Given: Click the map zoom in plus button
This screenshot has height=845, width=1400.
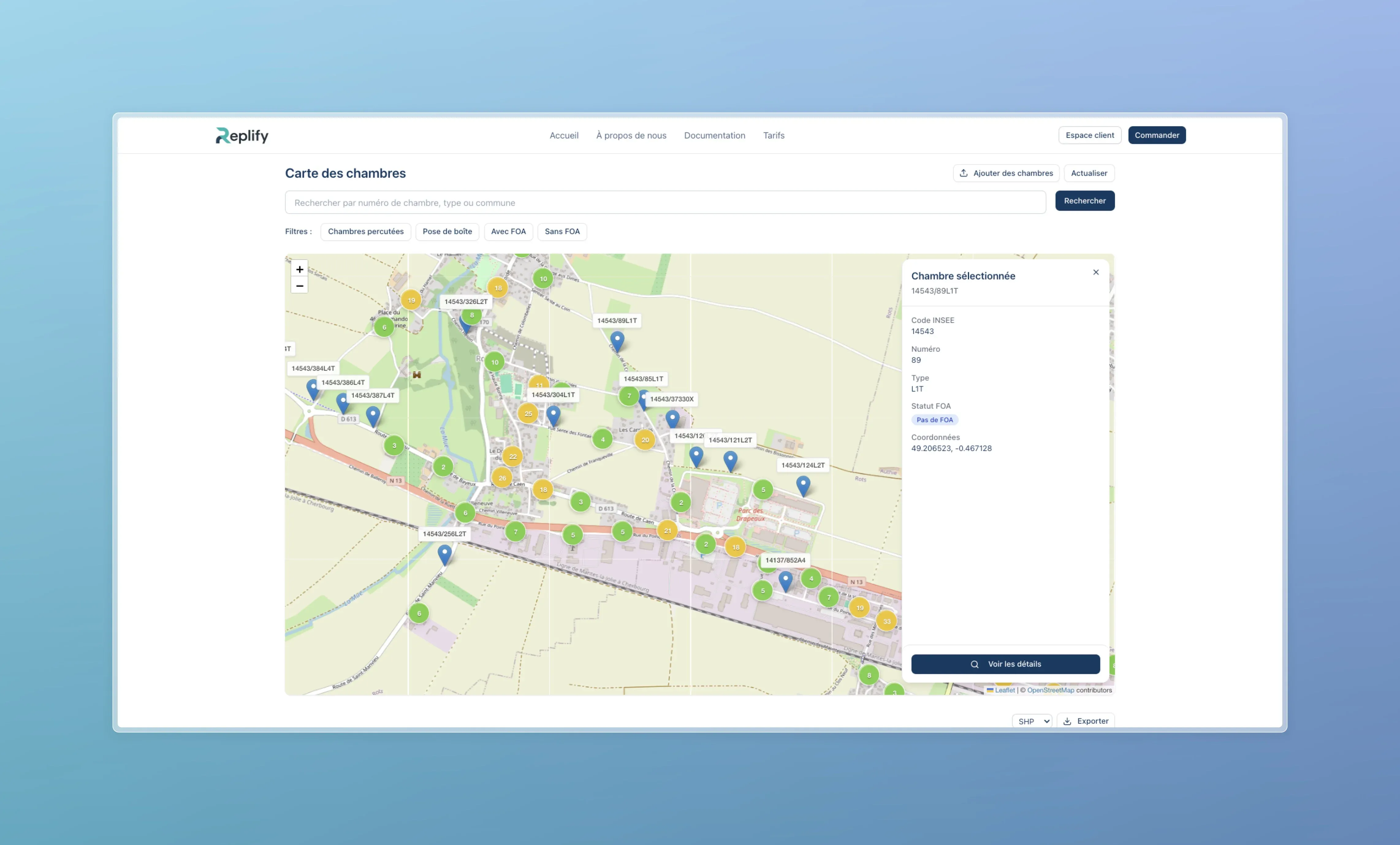Looking at the screenshot, I should (x=299, y=269).
